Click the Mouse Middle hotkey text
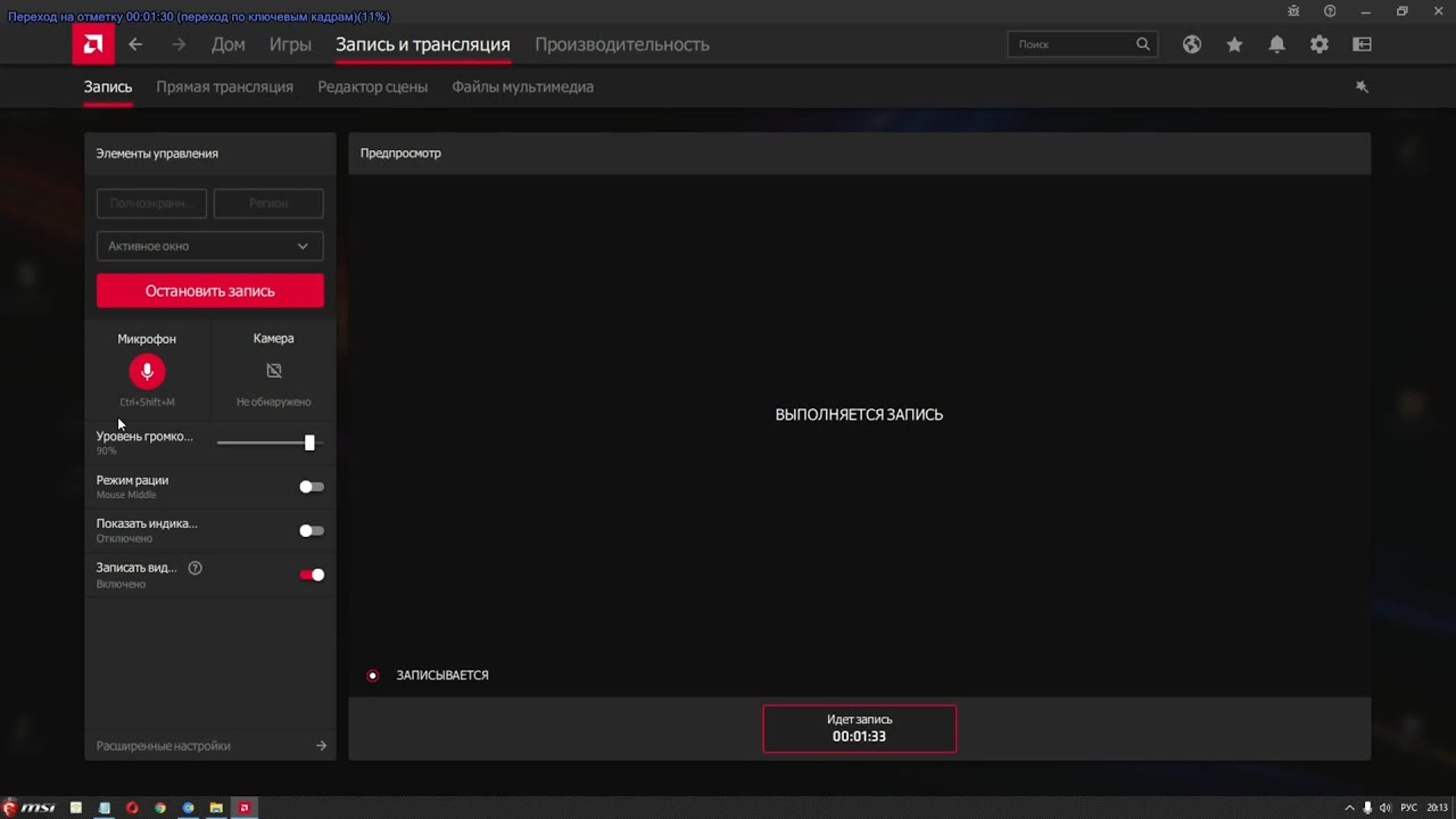Viewport: 1456px width, 819px height. point(126,494)
